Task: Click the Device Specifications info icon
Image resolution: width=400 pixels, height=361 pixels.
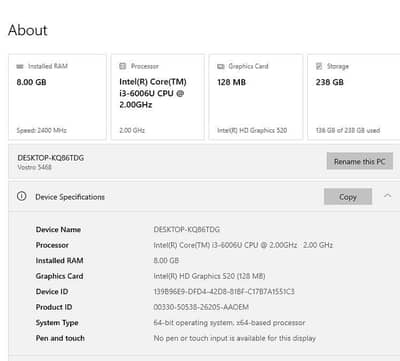Action: click(x=22, y=196)
